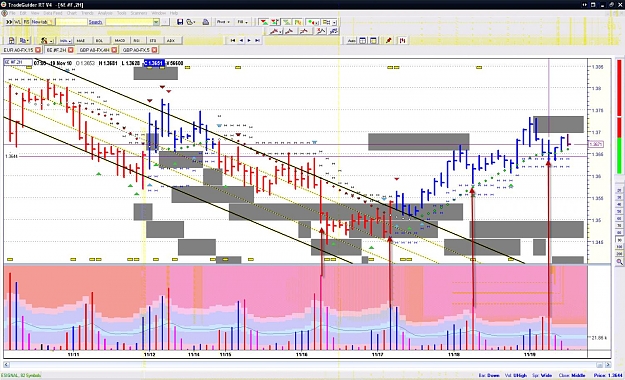This screenshot has height=380, width=625.
Task: Close the EUR A0-FX,15 tab
Action: (x=38, y=50)
